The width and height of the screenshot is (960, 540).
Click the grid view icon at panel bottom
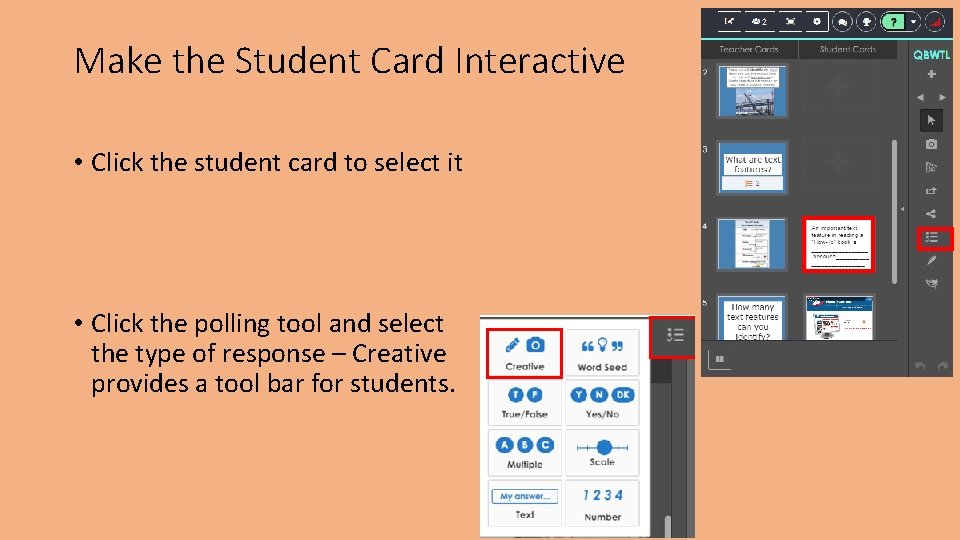click(719, 359)
